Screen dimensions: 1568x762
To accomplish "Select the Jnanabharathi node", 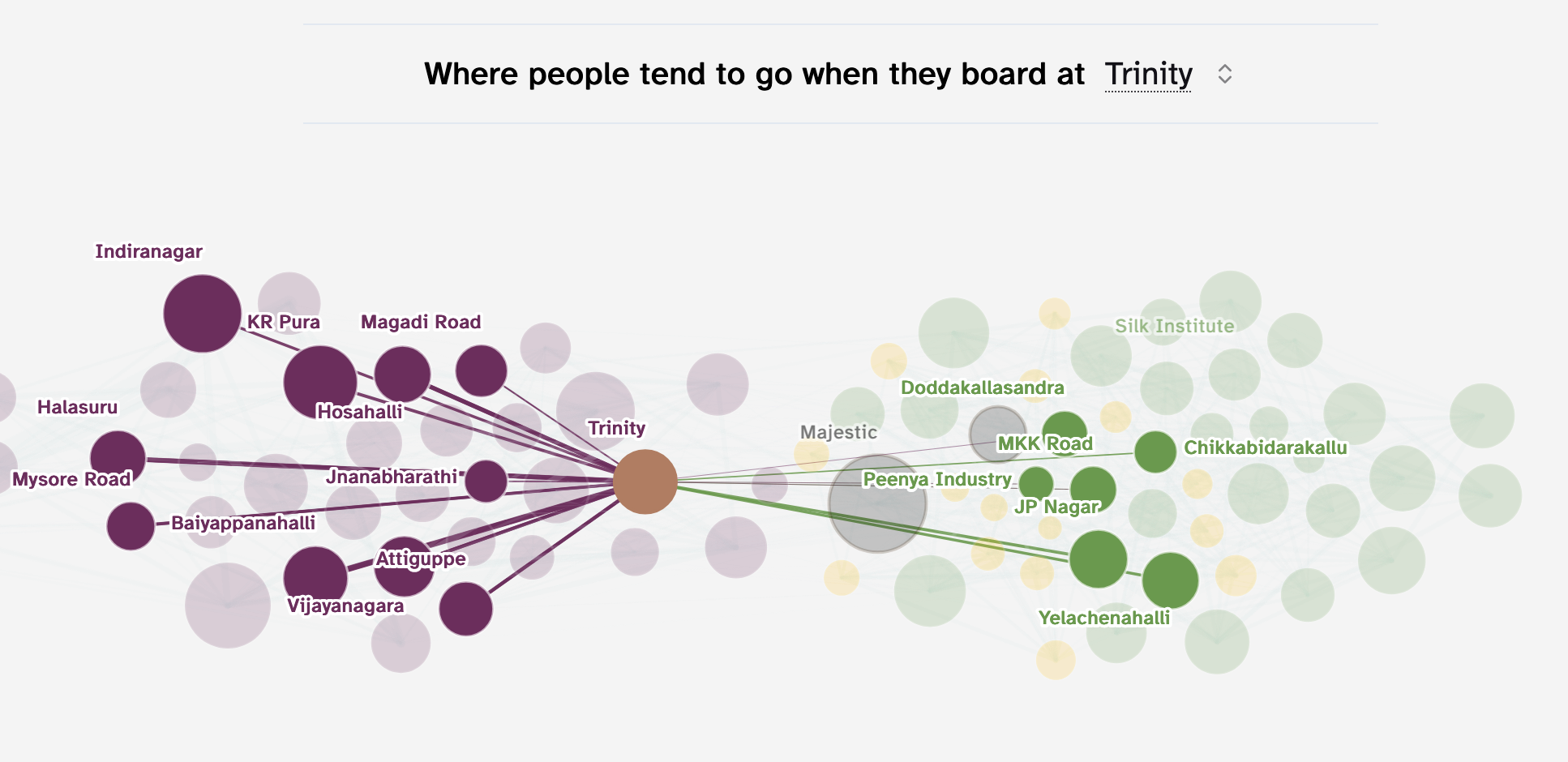I will (486, 481).
